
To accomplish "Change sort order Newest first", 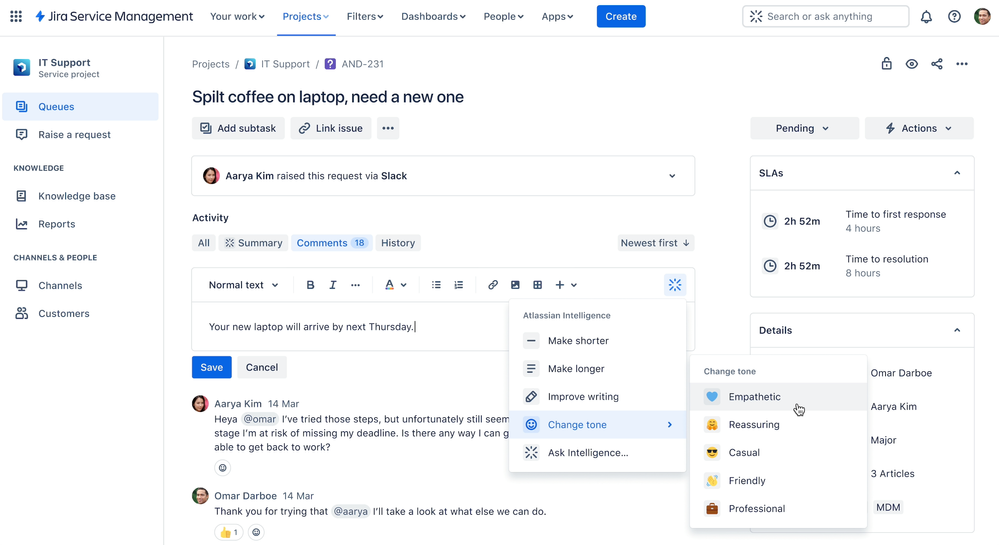I will point(655,243).
